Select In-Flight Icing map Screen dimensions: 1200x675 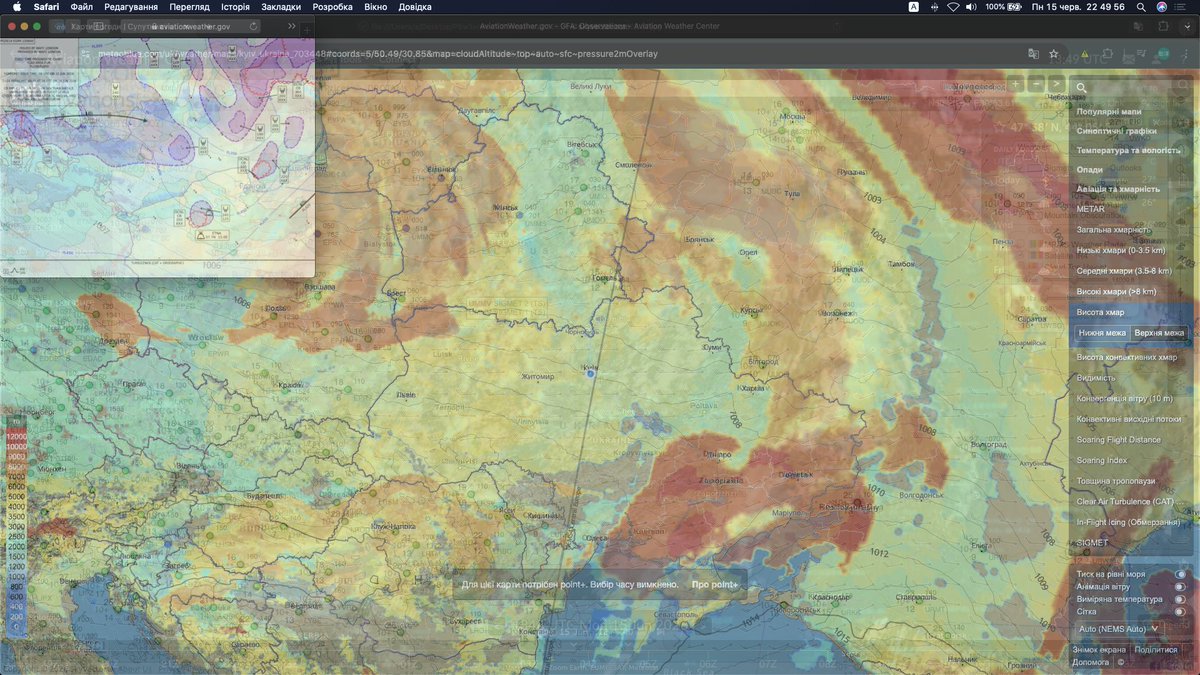pos(1128,523)
